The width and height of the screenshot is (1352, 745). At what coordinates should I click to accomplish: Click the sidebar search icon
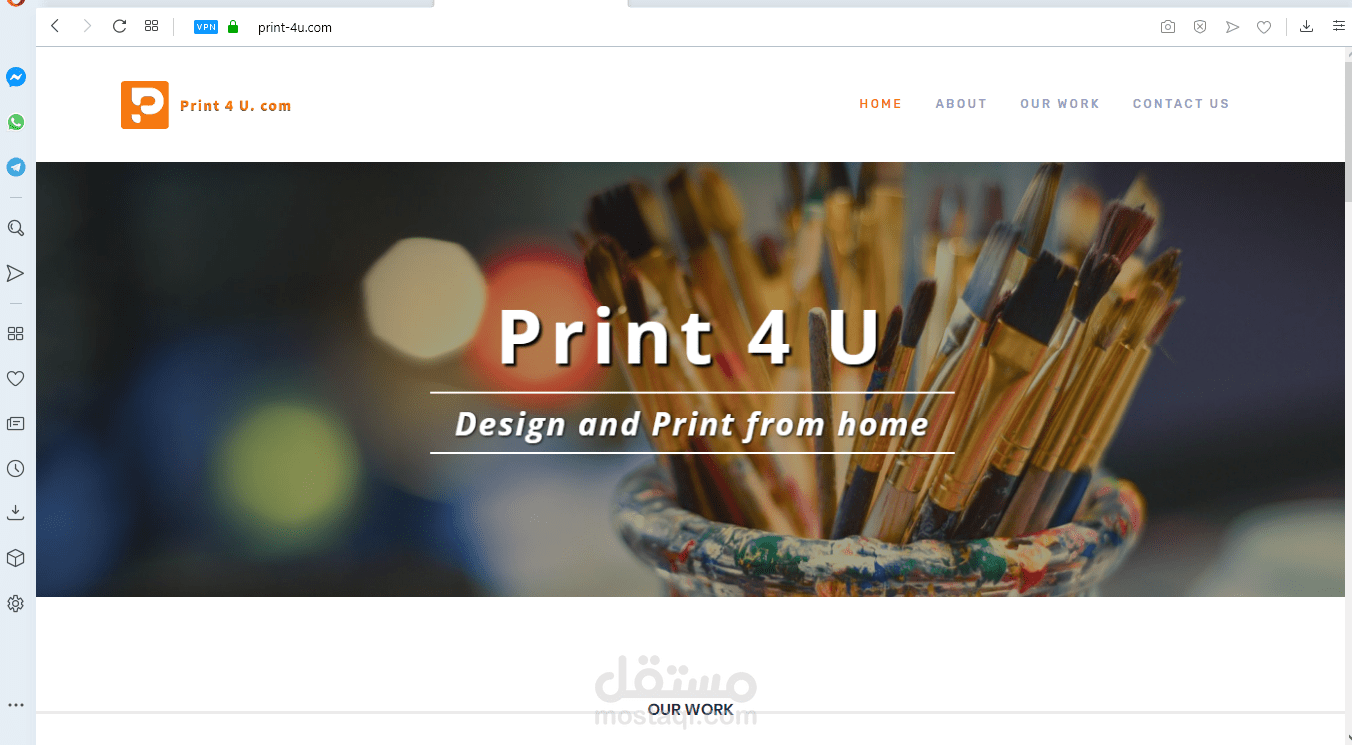15,228
